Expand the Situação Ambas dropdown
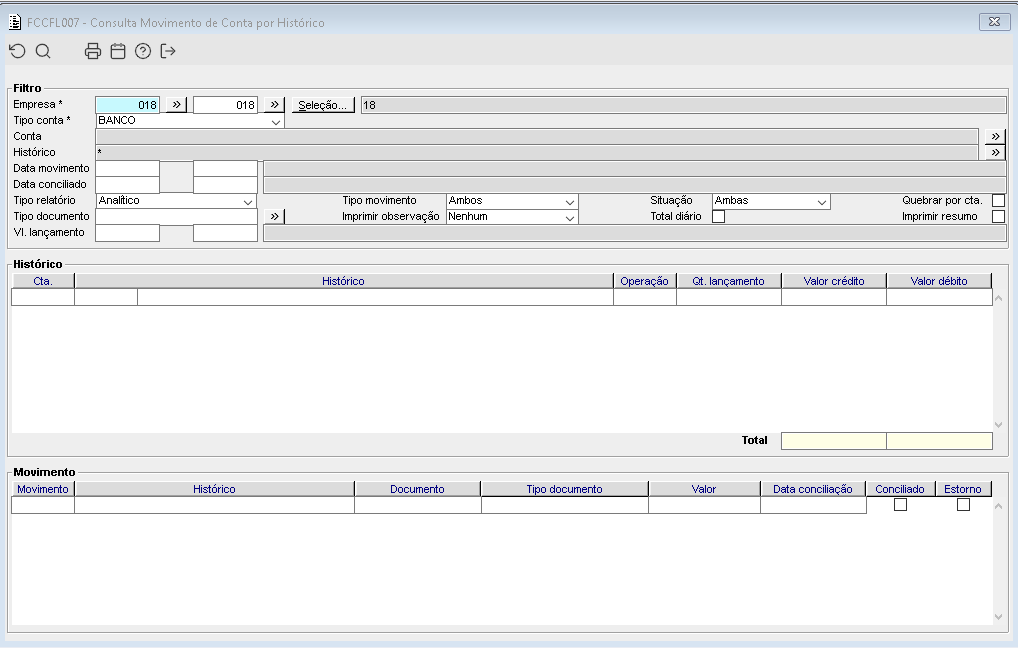Image resolution: width=1018 pixels, height=648 pixels. [x=821, y=201]
